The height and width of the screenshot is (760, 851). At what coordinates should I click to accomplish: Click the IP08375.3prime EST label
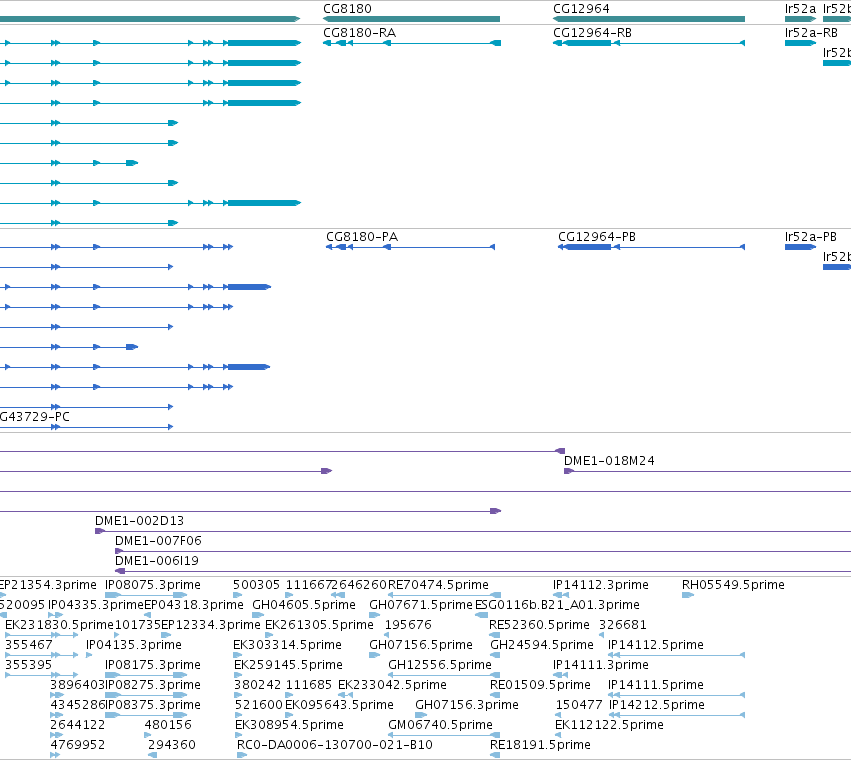click(x=153, y=705)
